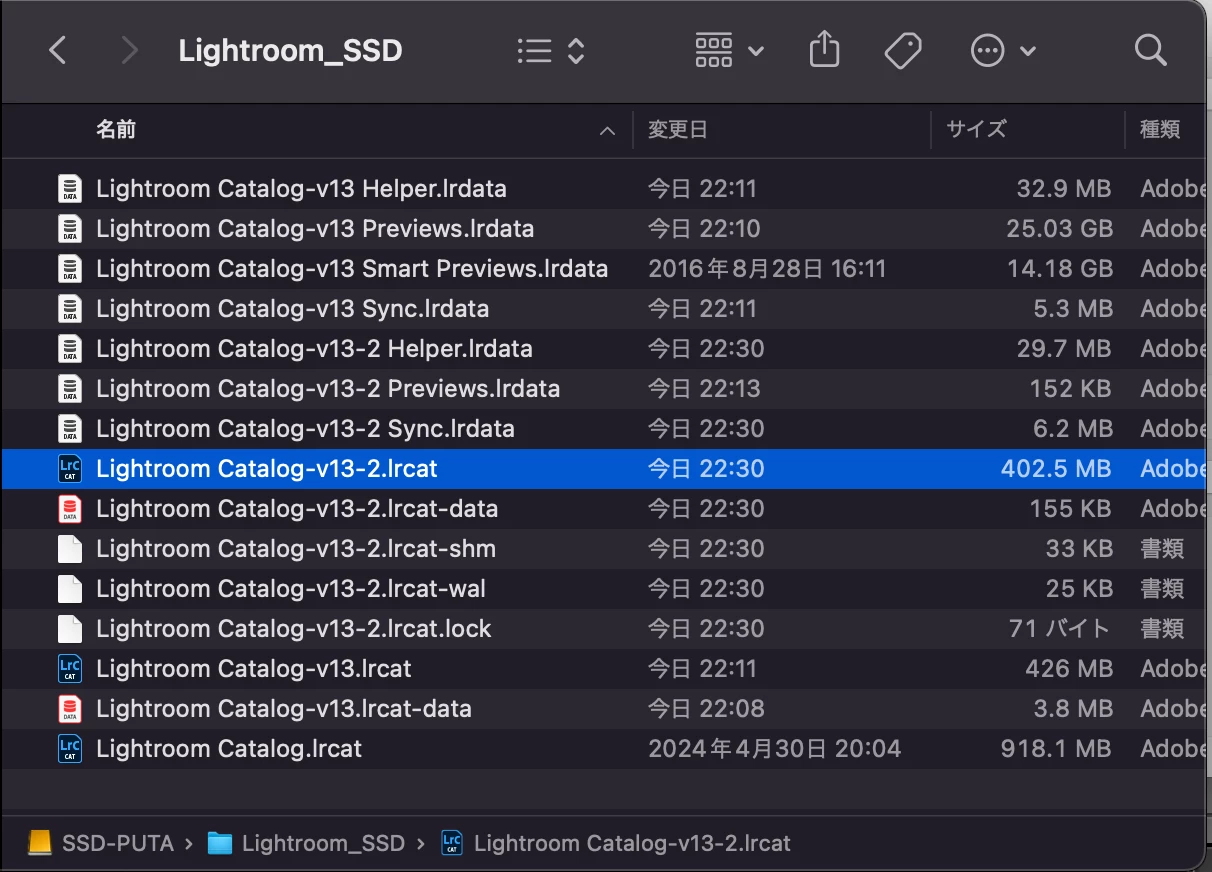Image resolution: width=1212 pixels, height=872 pixels.
Task: Click icon of Lightroom Catalog-v13-2 Sync.lrdata
Action: point(70,429)
